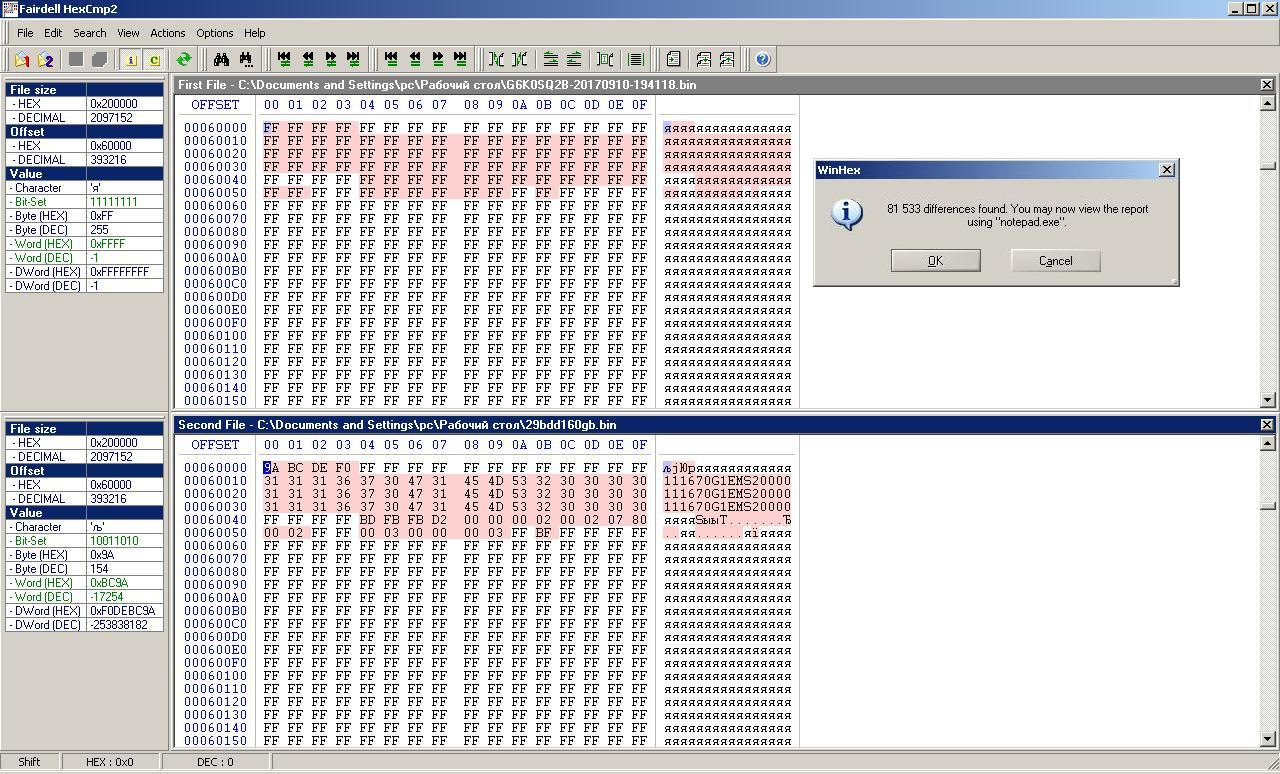Go to next difference (not-equal forward icon)
1280x774 pixels.
330,60
